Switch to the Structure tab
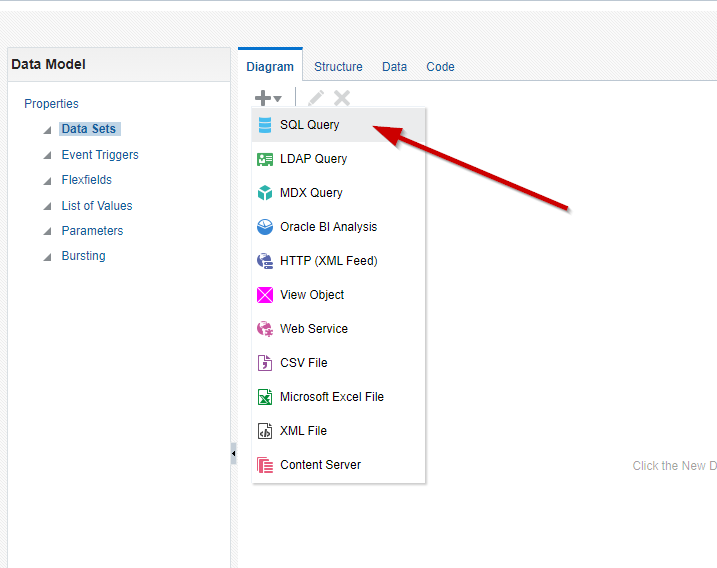The image size is (717, 568). click(x=338, y=67)
